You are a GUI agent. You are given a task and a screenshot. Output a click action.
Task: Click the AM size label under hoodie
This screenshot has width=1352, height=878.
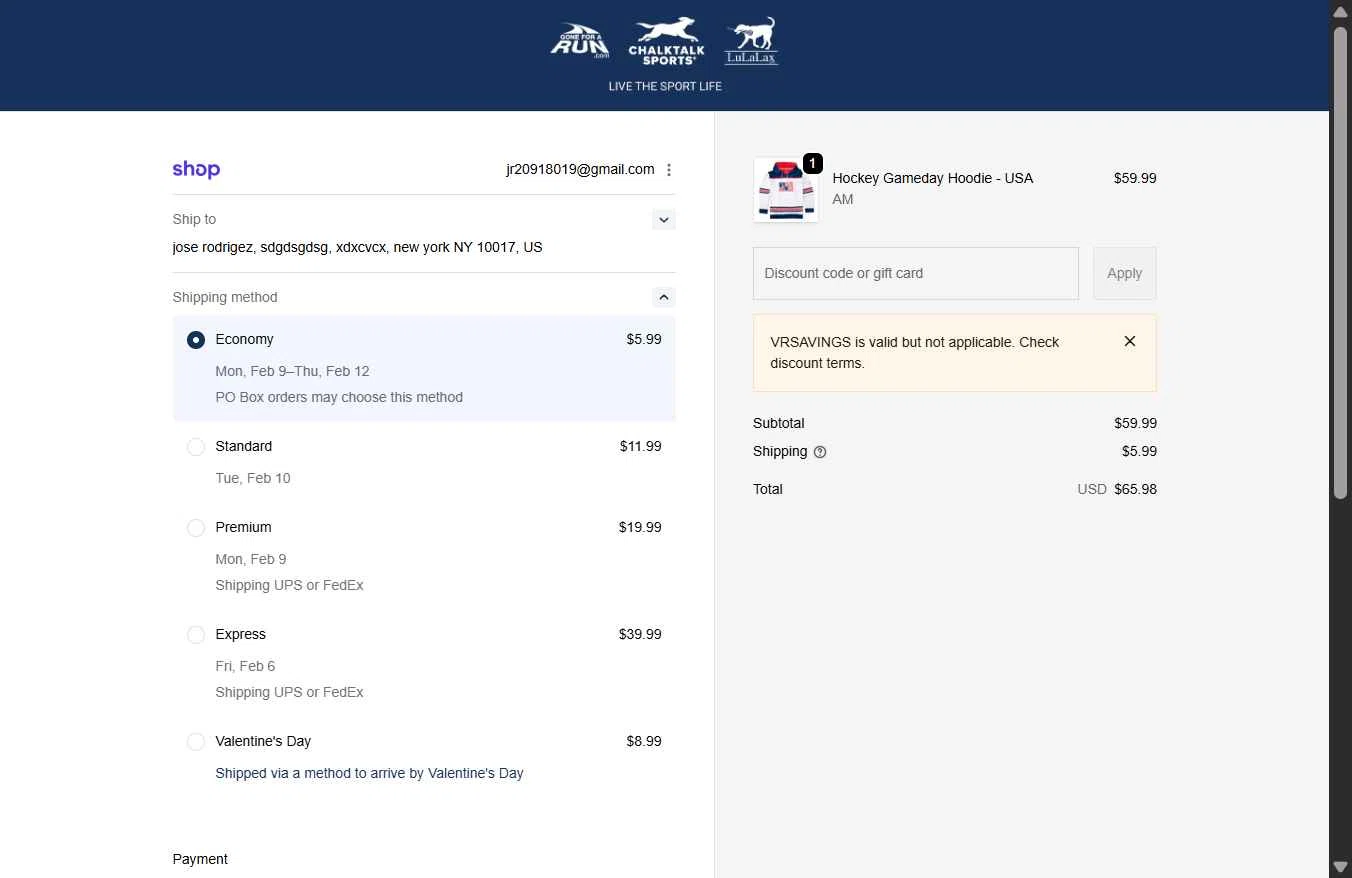(843, 199)
